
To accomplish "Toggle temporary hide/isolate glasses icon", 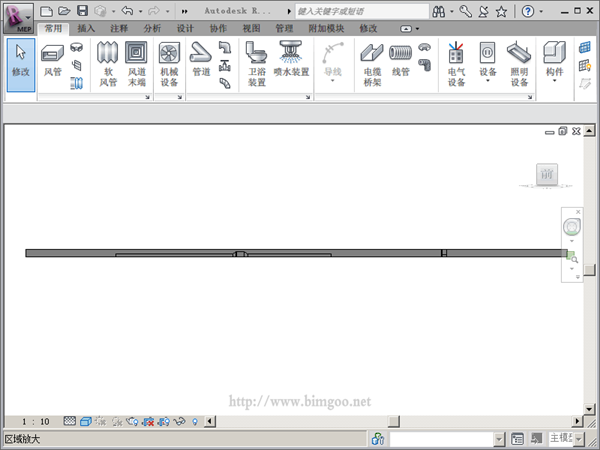I will pos(179,421).
